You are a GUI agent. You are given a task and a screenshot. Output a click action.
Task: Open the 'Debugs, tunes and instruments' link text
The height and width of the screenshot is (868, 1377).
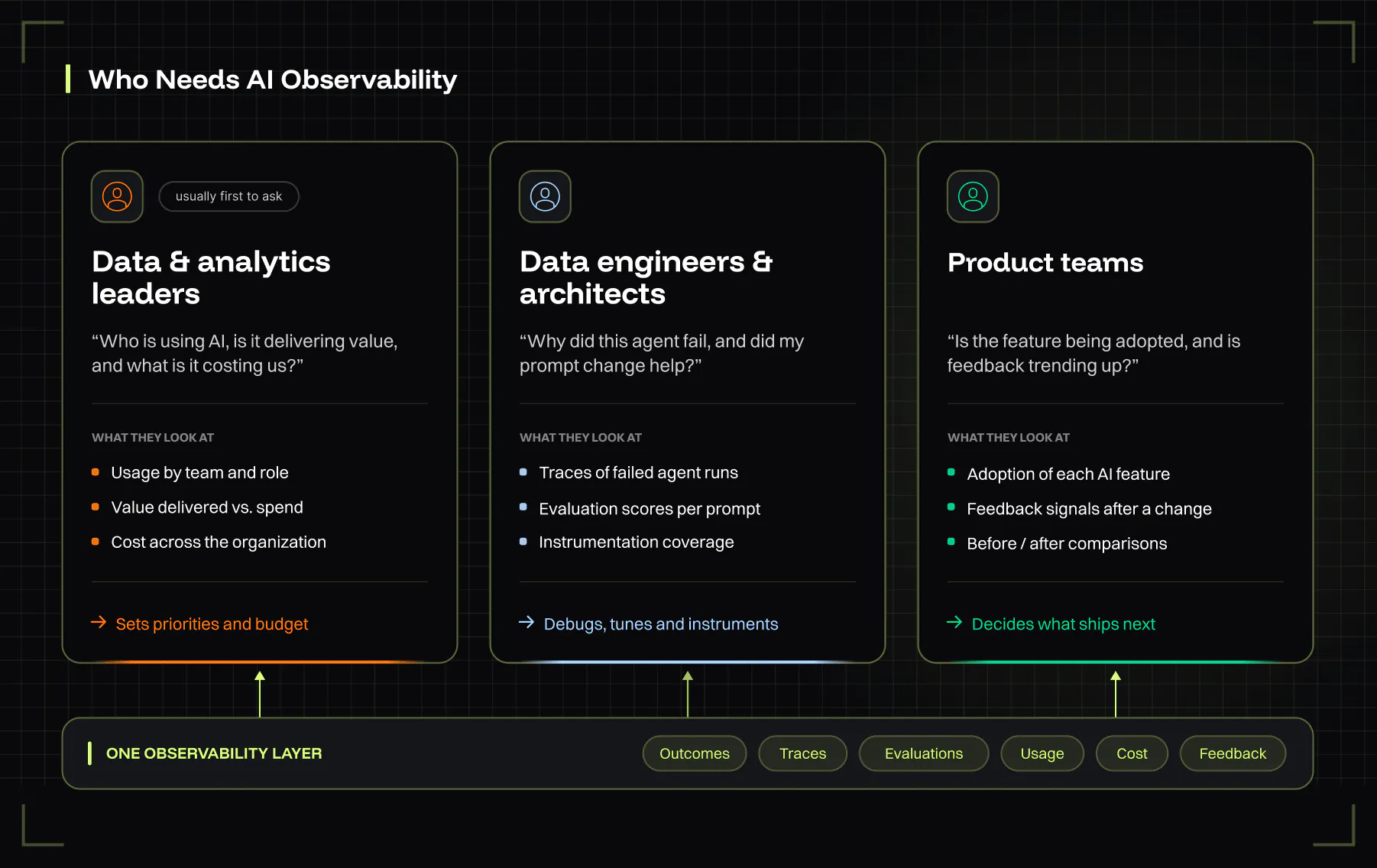coord(661,624)
